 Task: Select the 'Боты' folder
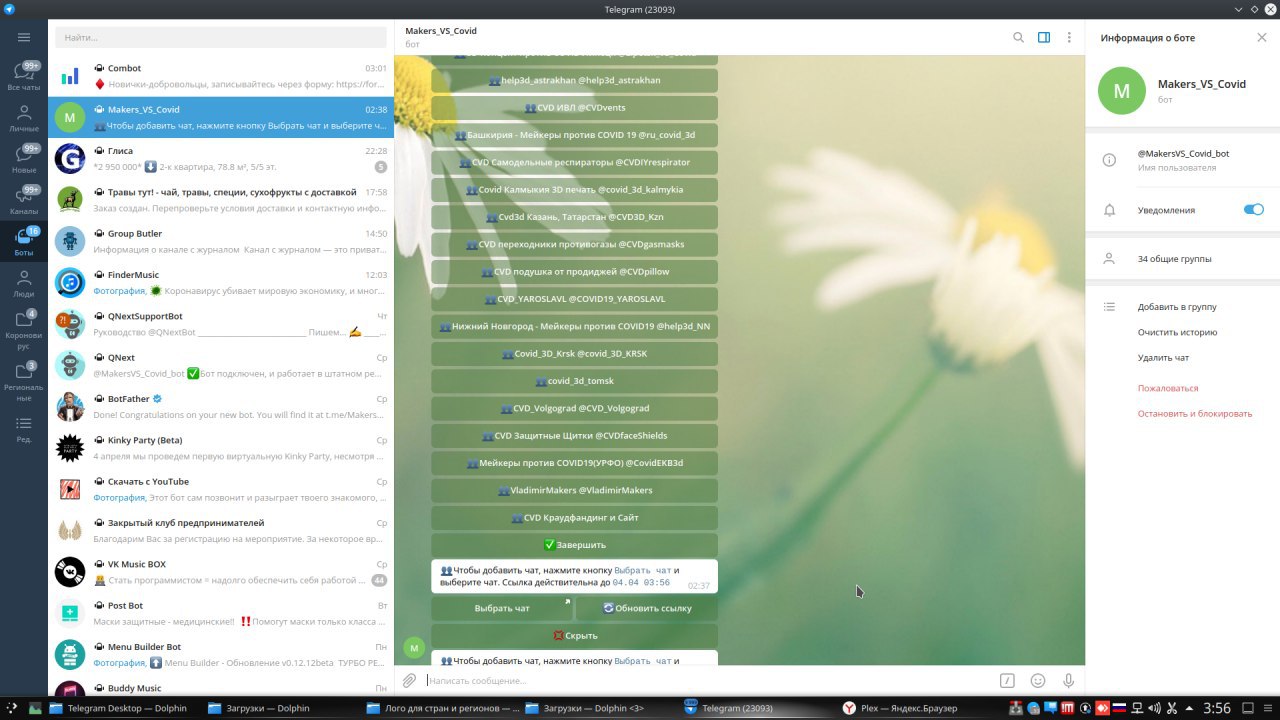coord(24,242)
